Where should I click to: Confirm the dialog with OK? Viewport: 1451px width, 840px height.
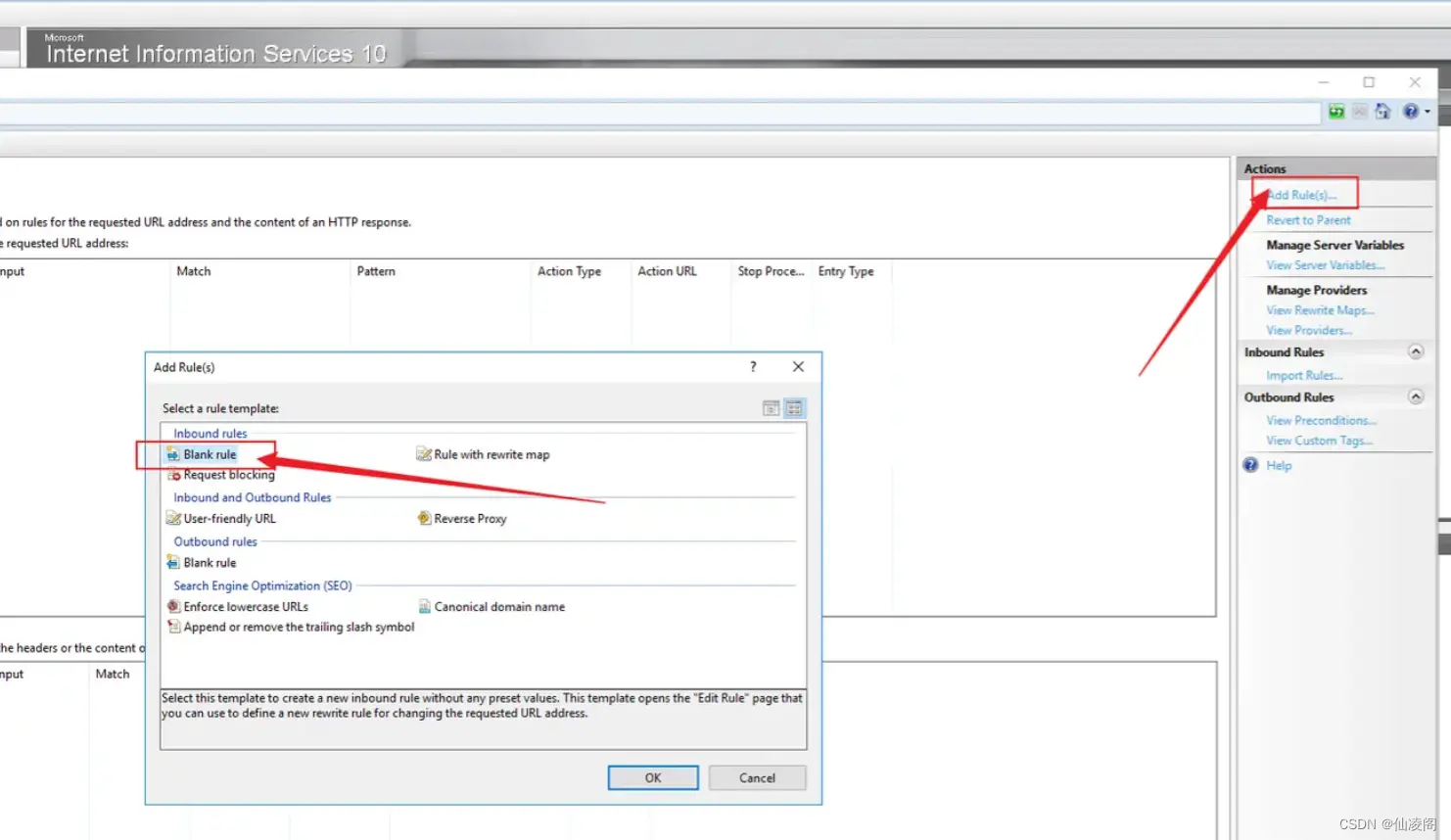[x=653, y=777]
